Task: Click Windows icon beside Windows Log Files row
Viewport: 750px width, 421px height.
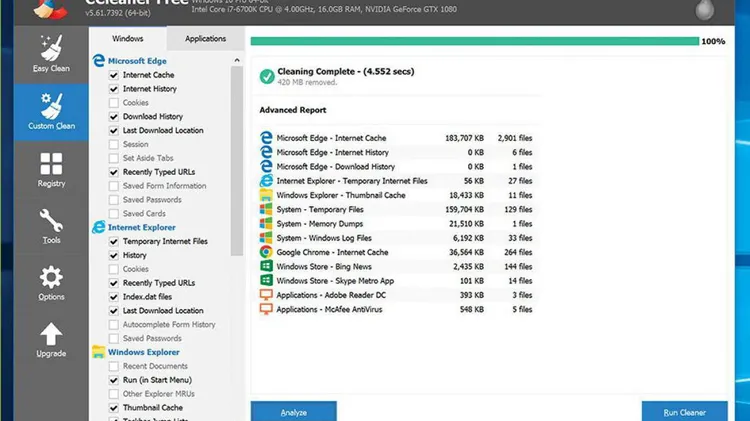Action: click(266, 238)
